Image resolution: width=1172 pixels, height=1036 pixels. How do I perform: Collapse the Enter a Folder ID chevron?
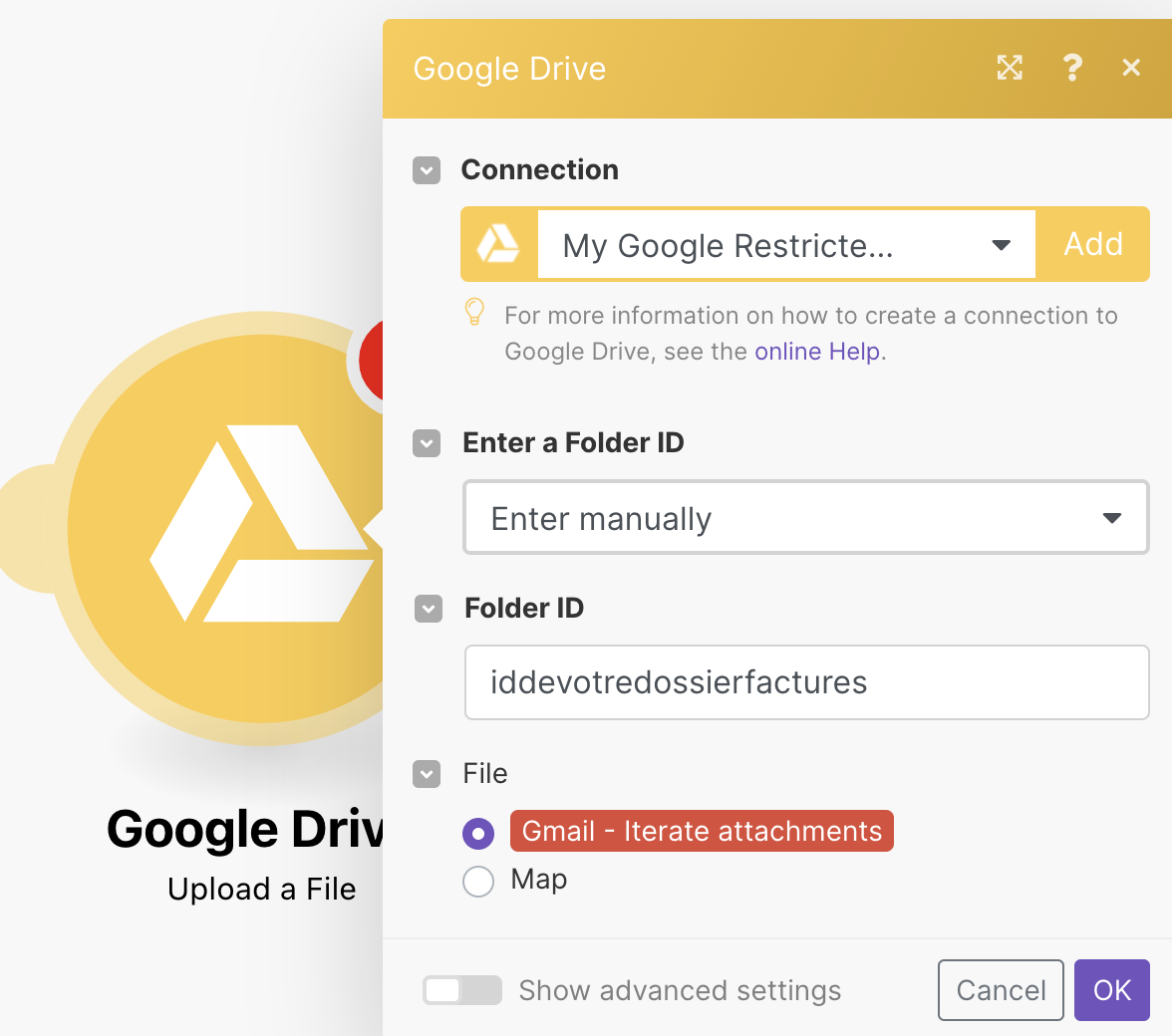tap(427, 443)
